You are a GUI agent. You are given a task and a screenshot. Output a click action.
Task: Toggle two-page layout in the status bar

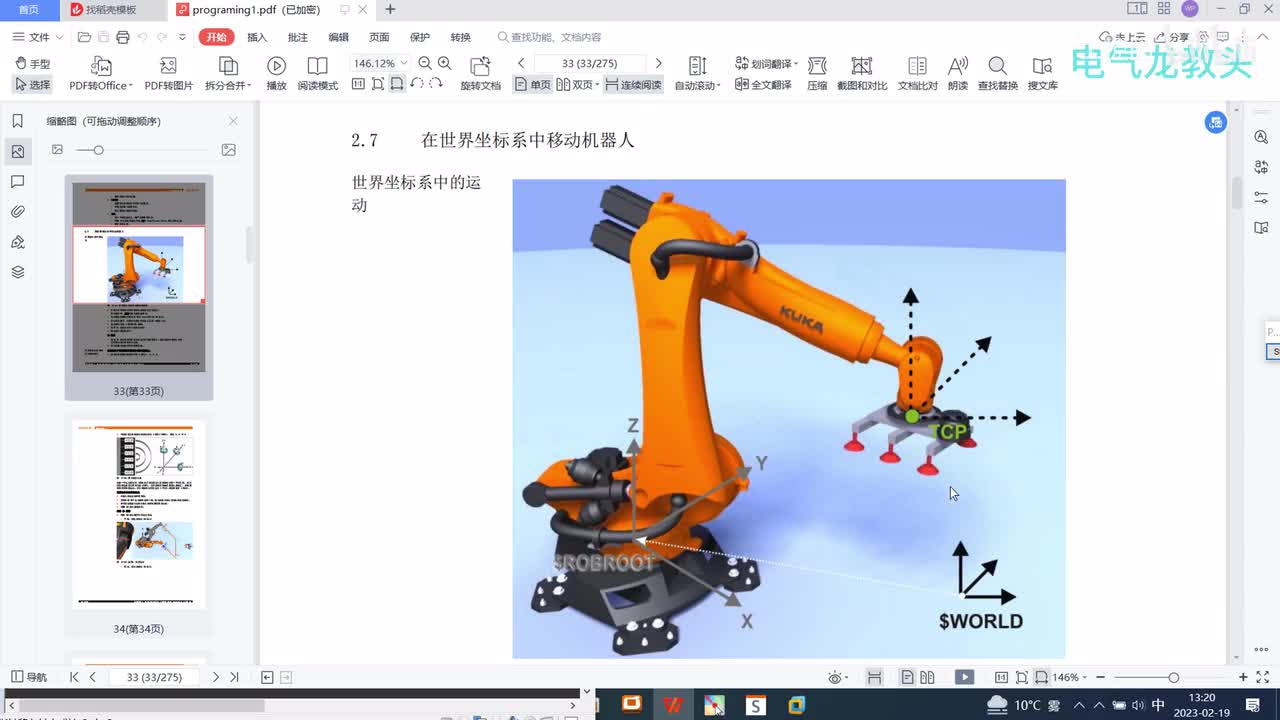[x=927, y=677]
